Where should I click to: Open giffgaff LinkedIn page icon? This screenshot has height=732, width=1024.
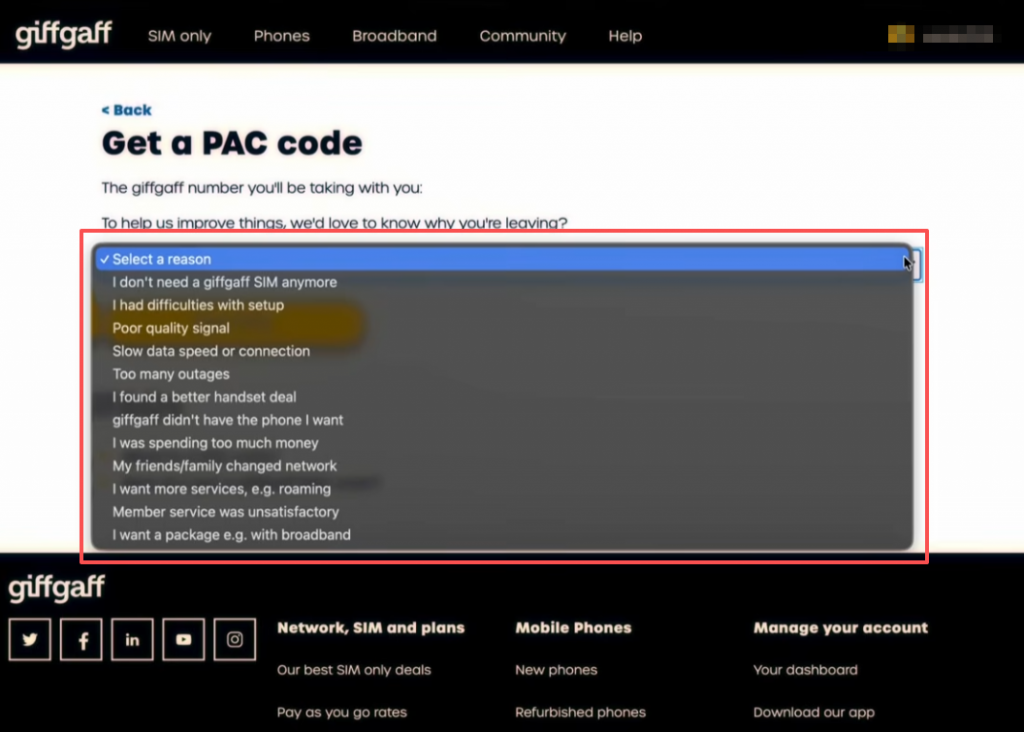(133, 639)
